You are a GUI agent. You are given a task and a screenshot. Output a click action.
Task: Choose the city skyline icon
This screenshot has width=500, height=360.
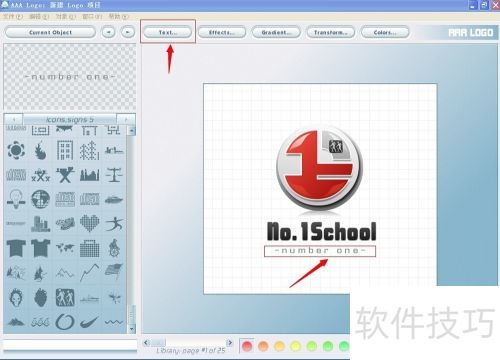click(89, 175)
